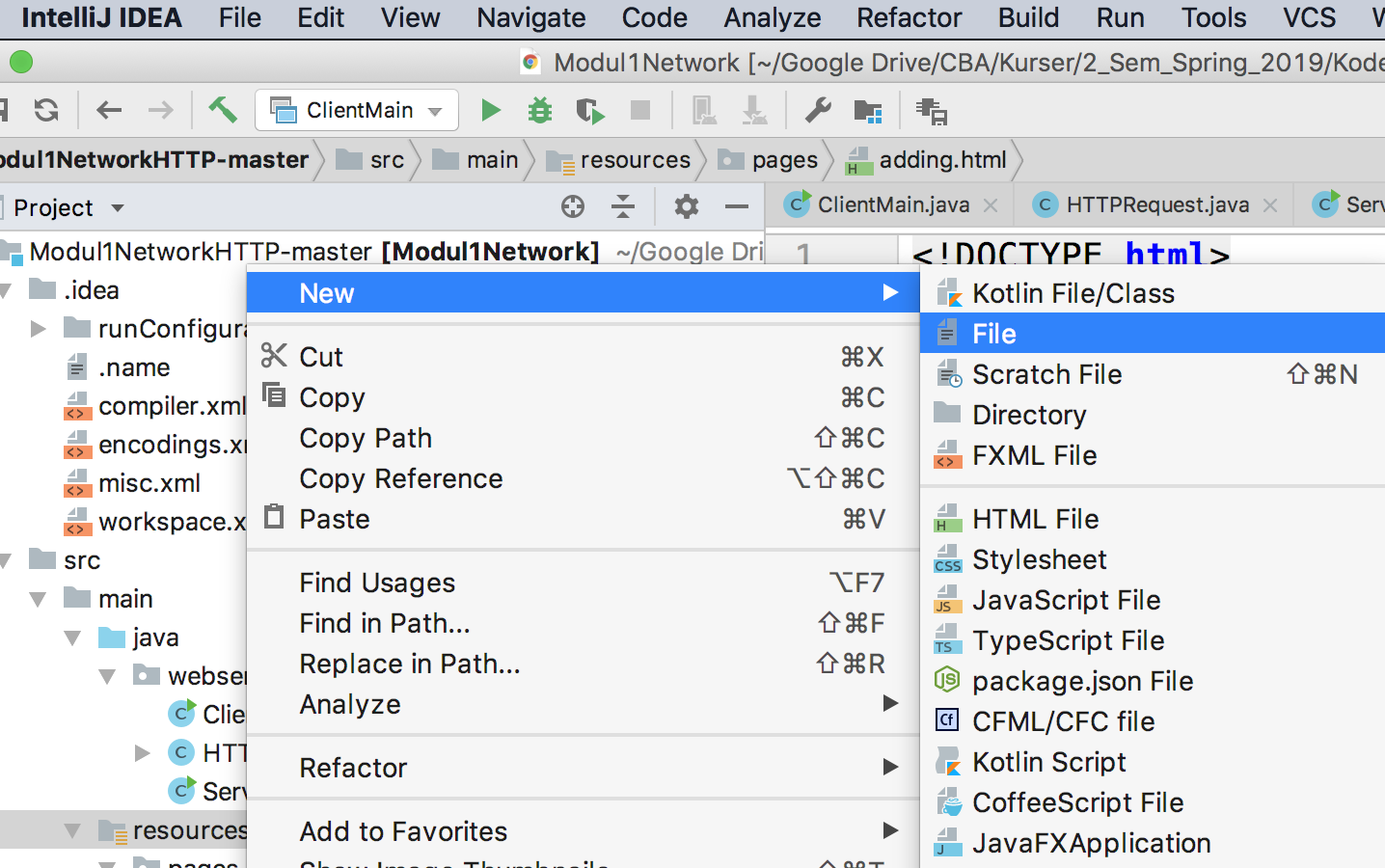The height and width of the screenshot is (868, 1385).
Task: Collapse the java folder arrow
Action: click(73, 637)
